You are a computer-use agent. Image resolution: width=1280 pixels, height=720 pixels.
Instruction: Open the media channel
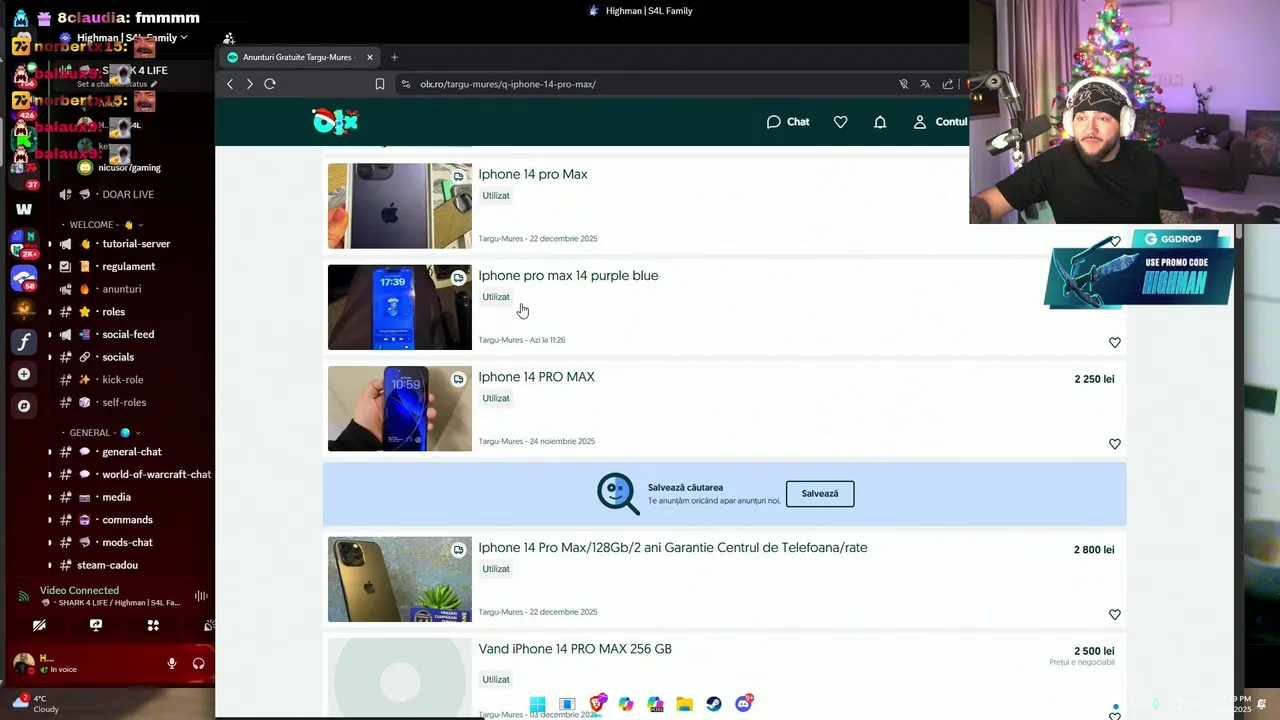116,497
